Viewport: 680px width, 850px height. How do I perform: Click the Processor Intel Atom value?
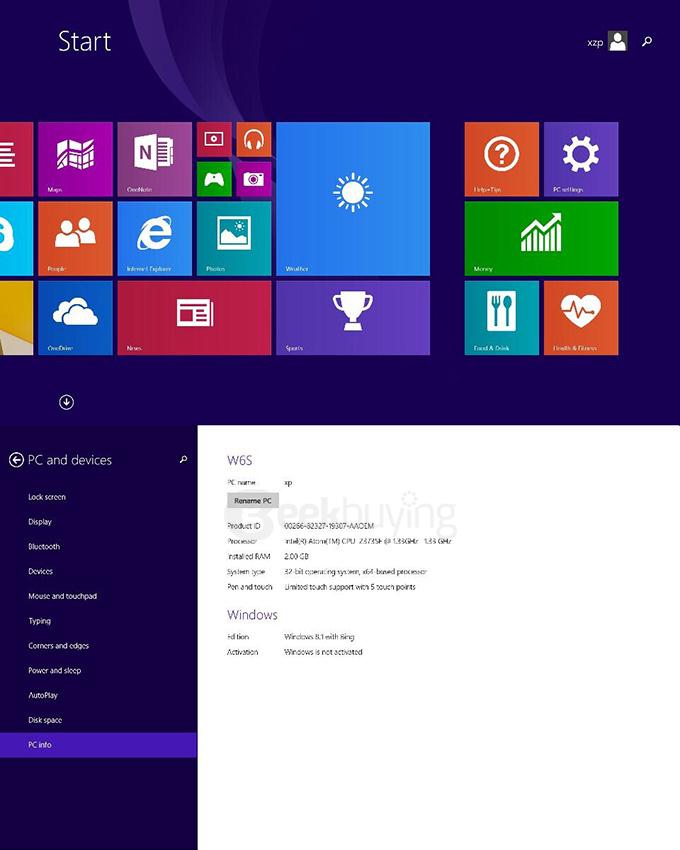click(x=368, y=541)
